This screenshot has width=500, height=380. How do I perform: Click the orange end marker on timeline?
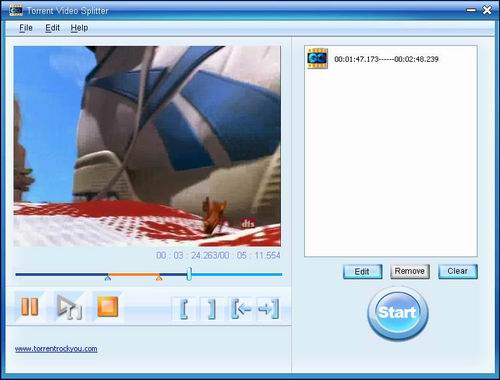159,277
